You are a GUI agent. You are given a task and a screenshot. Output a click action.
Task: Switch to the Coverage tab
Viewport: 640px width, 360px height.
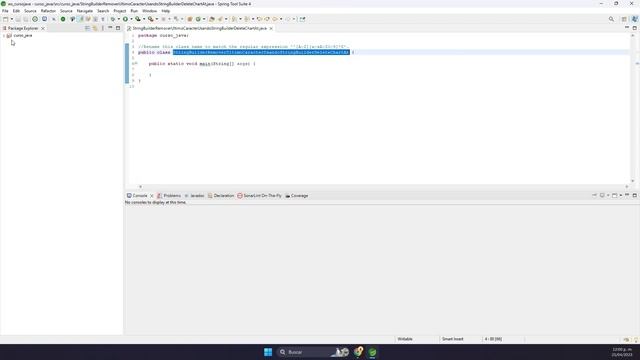(x=297, y=196)
